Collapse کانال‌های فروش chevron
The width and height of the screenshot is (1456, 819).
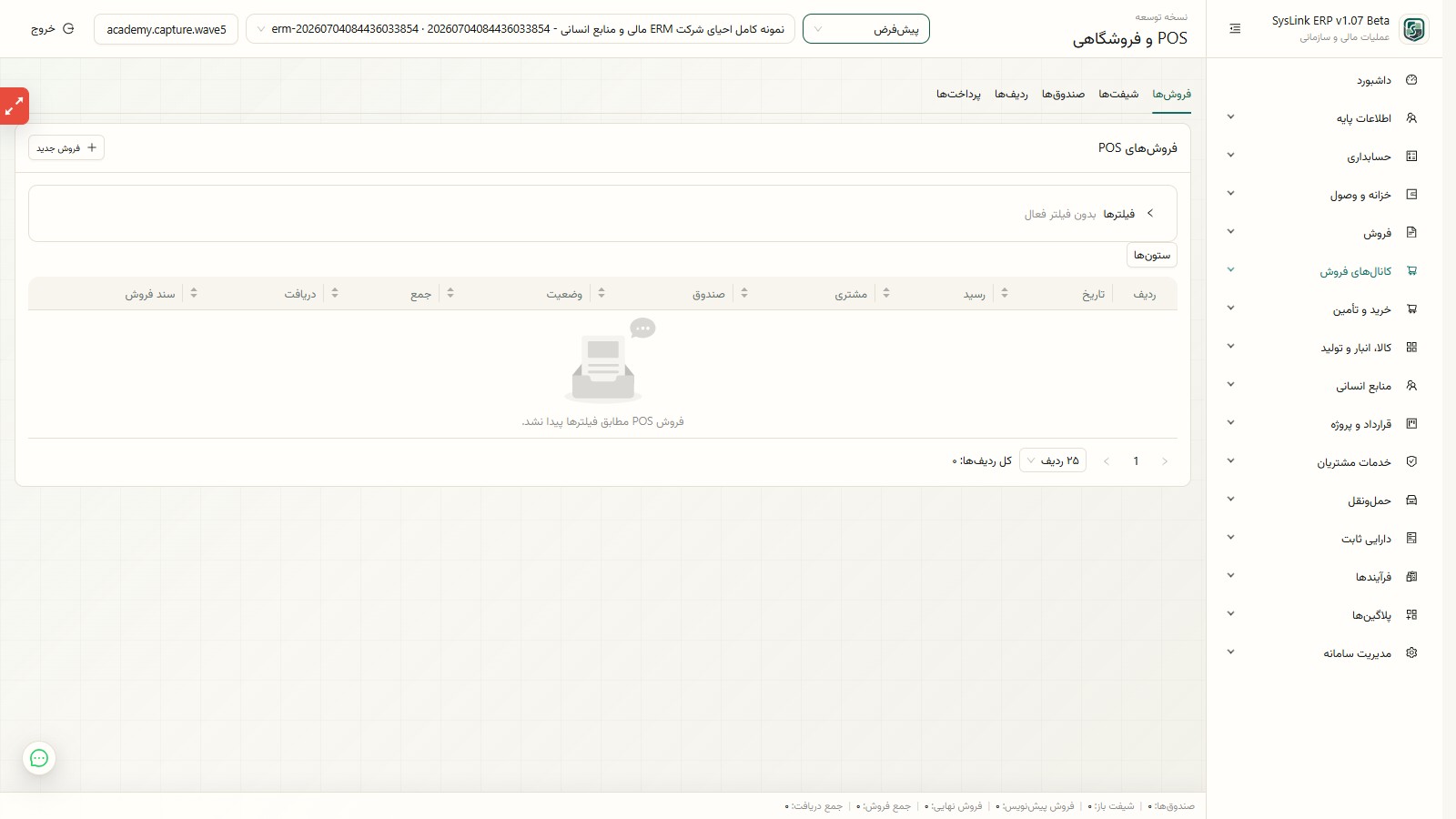[1230, 270]
